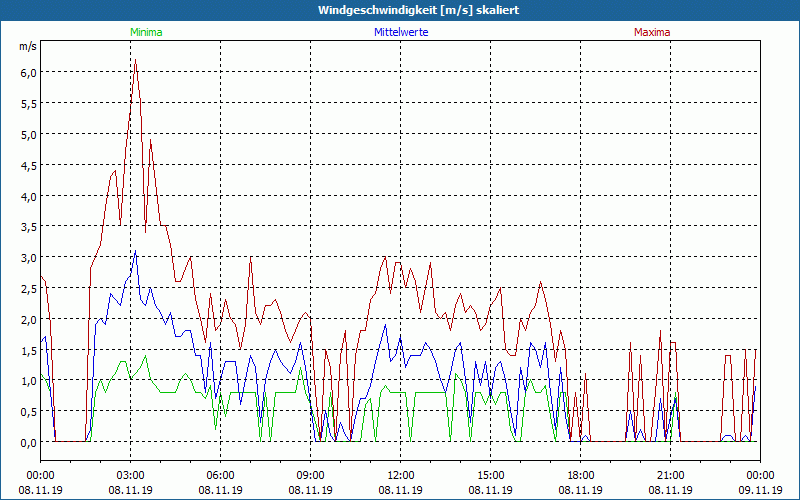Click the 21:00 time axis label
800x500 pixels.
[670, 476]
